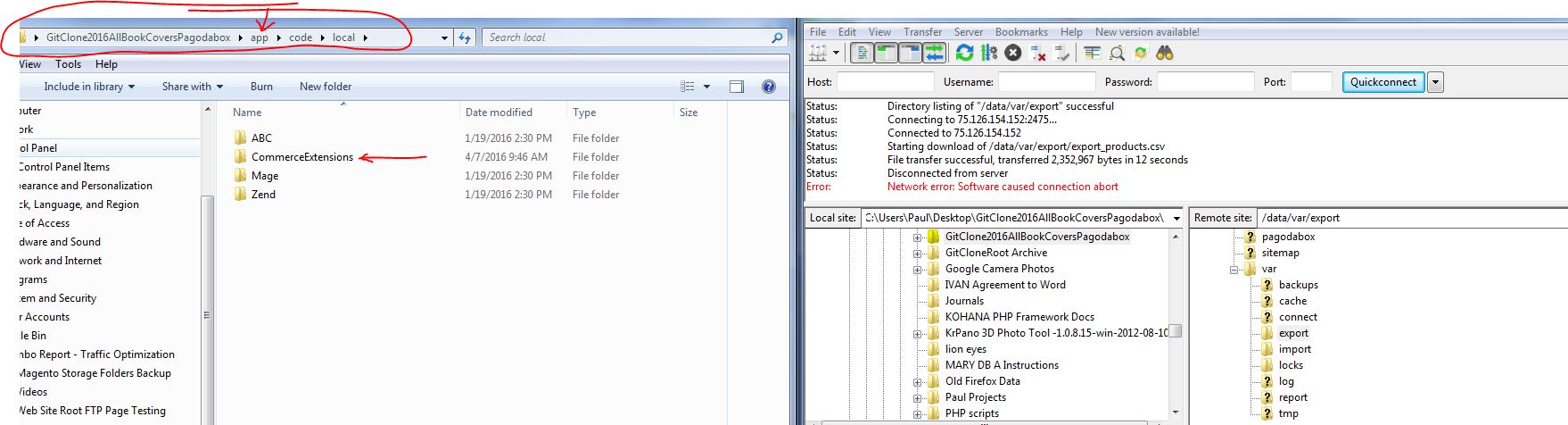Expand GitCloneRoot Archive tree node

point(917,254)
